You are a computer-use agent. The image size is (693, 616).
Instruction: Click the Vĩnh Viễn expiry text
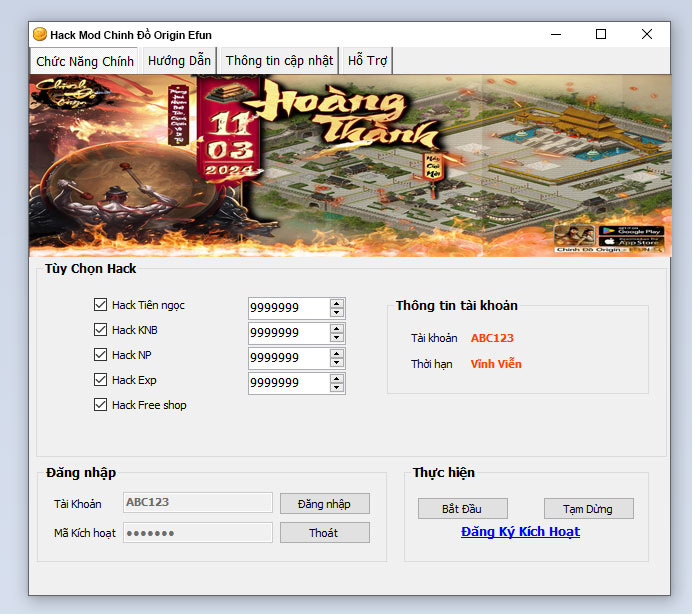click(x=496, y=364)
